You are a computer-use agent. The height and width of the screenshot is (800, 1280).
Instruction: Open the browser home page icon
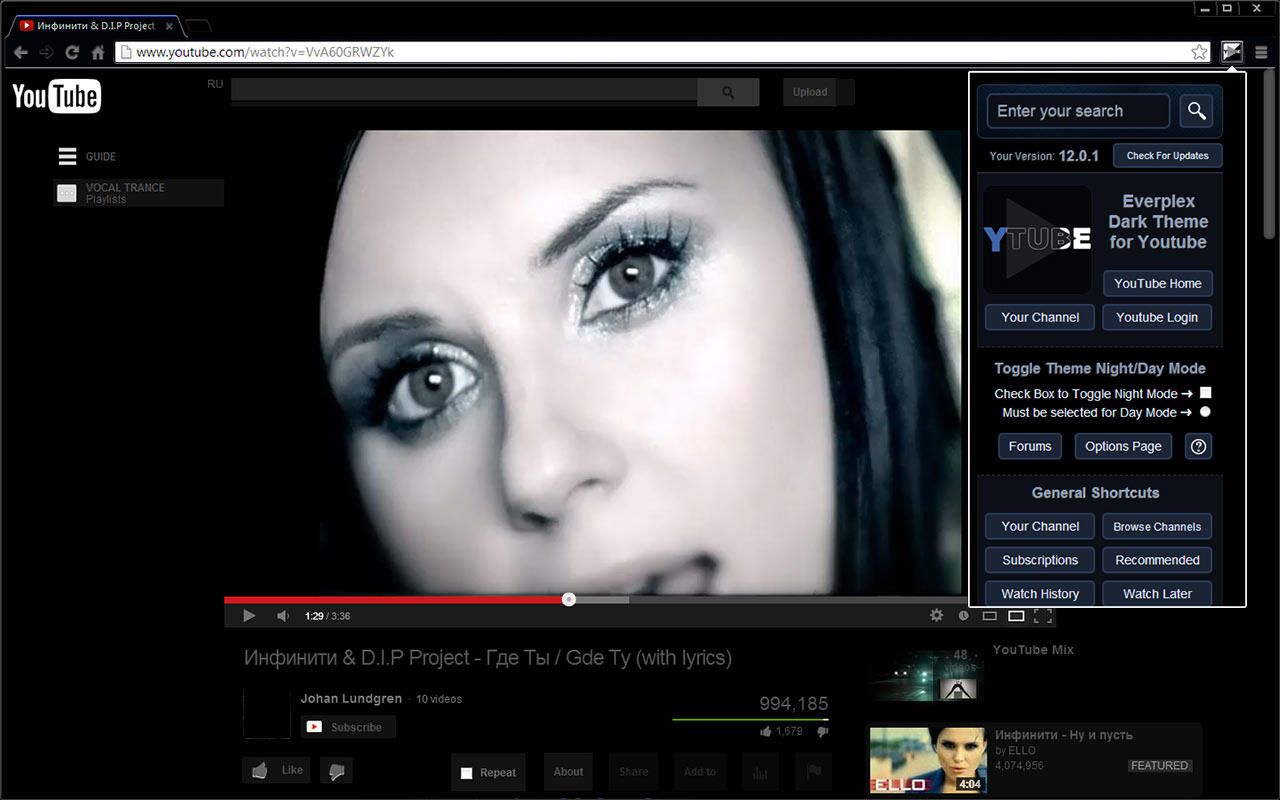pos(98,52)
